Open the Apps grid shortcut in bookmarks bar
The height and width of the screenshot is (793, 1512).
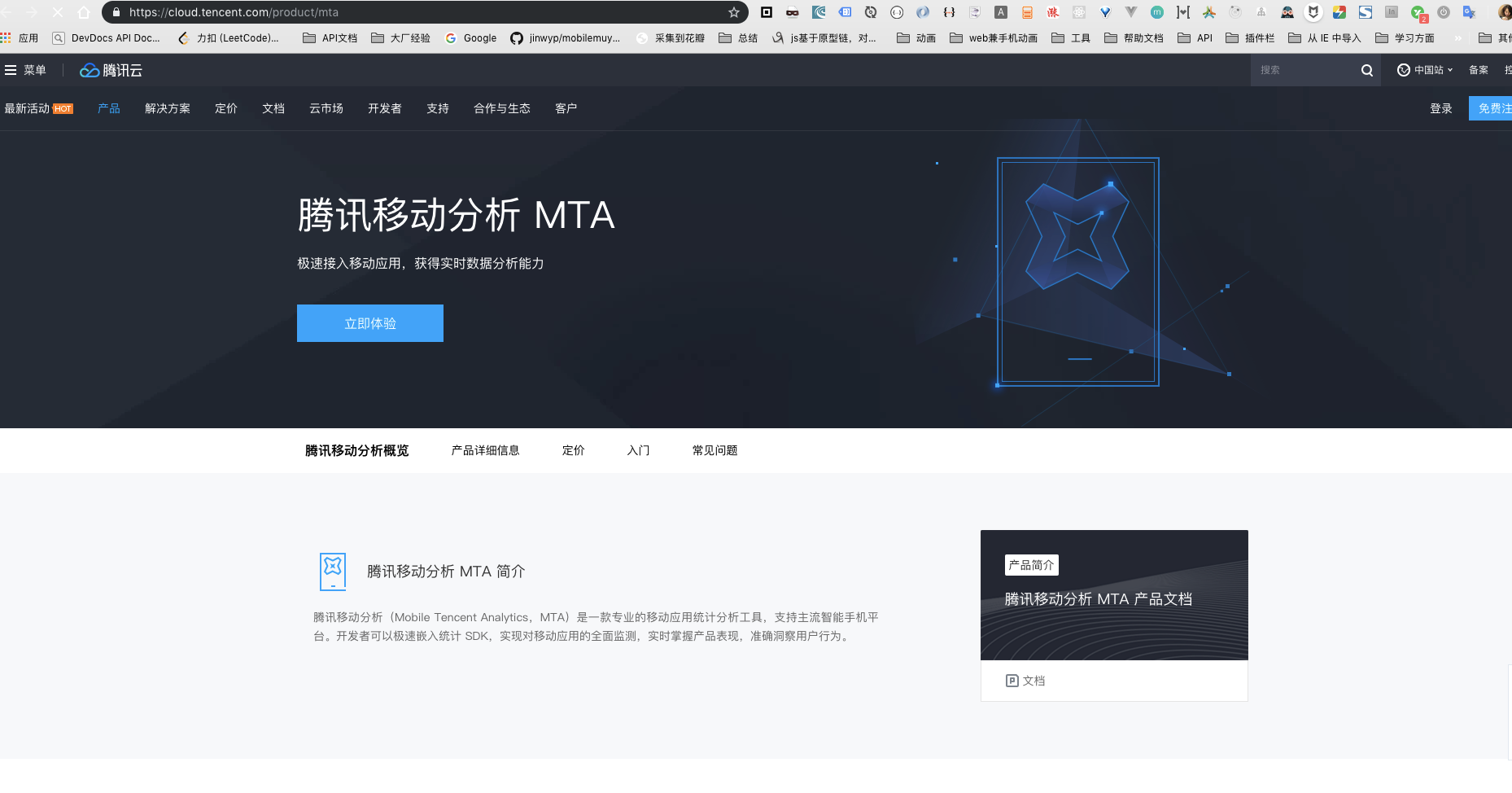tap(20, 38)
